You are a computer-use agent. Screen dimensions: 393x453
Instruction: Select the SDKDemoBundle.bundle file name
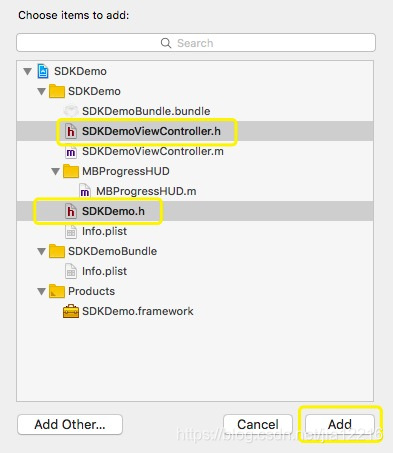click(146, 111)
